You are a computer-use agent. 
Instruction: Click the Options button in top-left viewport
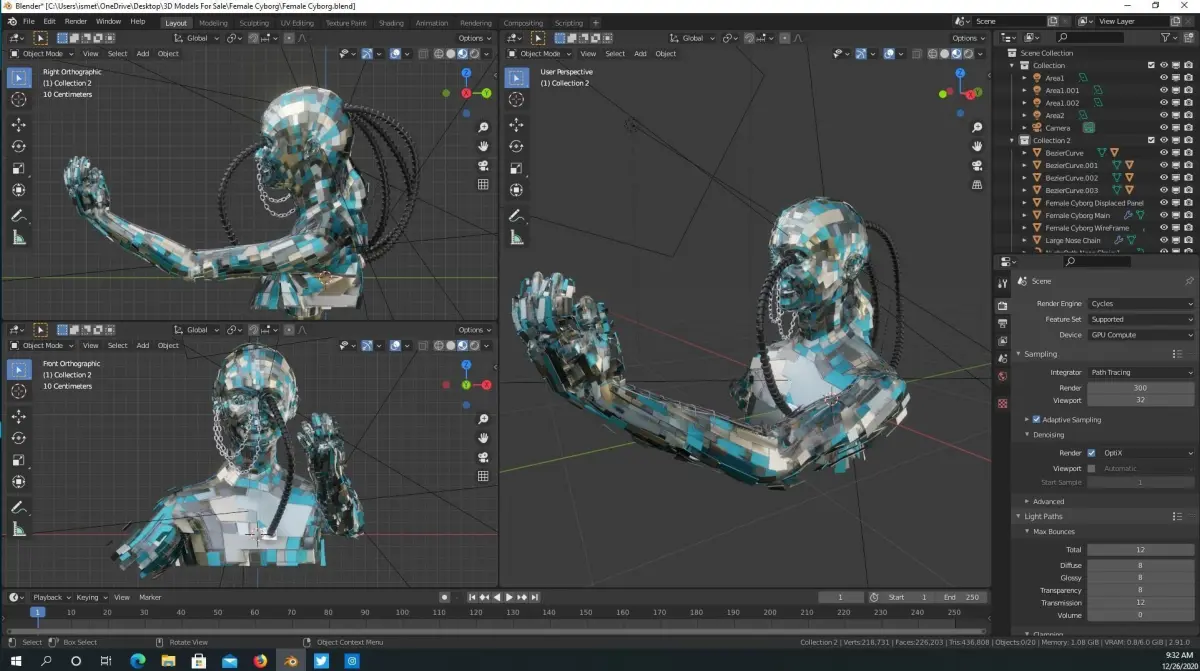pyautogui.click(x=473, y=38)
